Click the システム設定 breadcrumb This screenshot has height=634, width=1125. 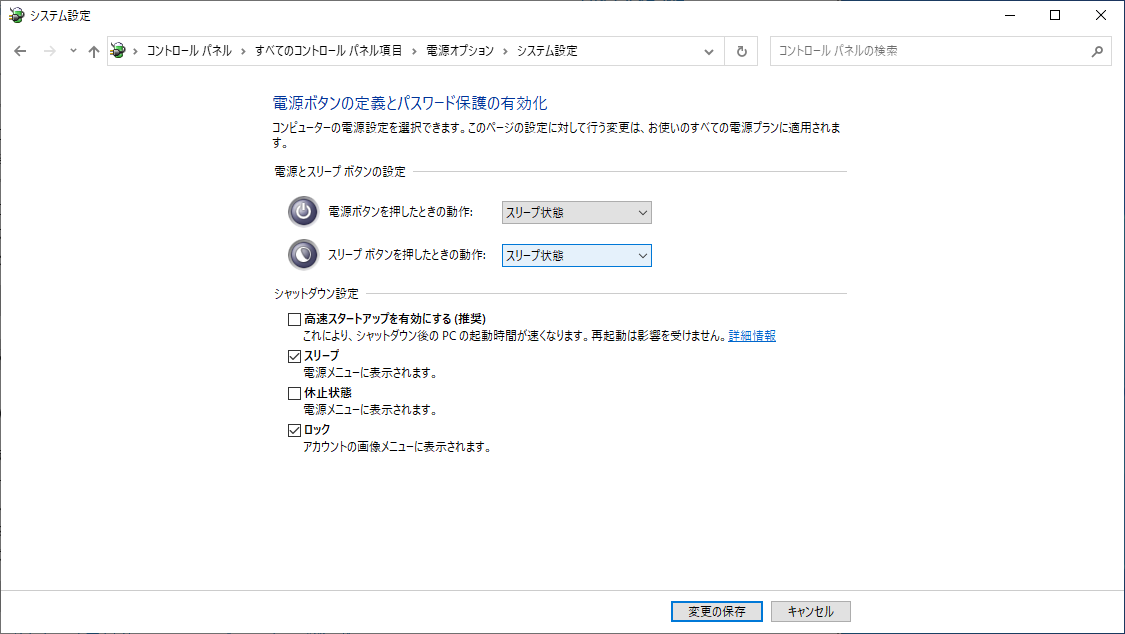click(x=547, y=51)
